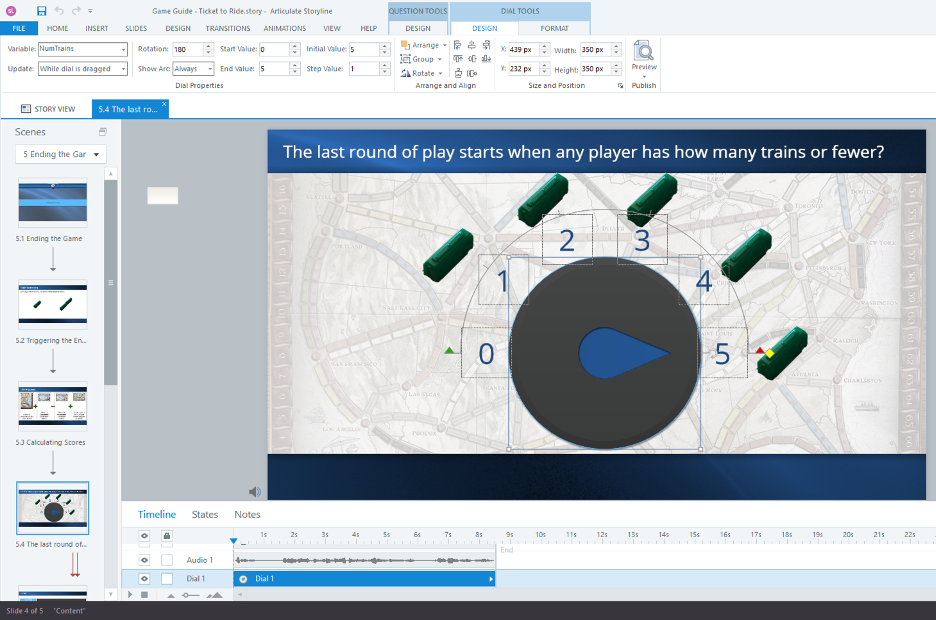
Task: Hide the Dial 1 layer with its eye toggle
Action: (144, 578)
